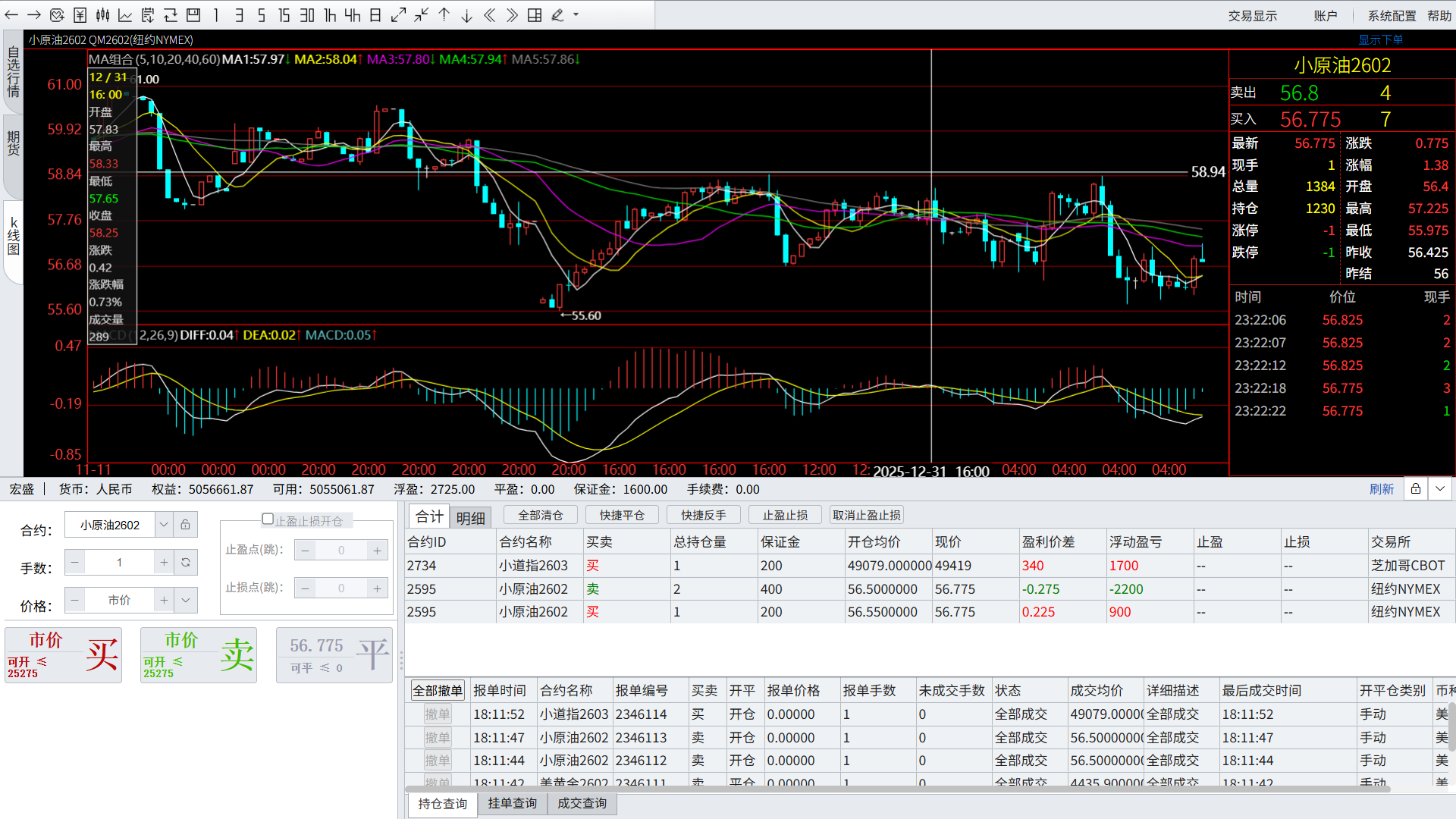
Task: Open the drawing tool dropdown arrow
Action: (576, 15)
